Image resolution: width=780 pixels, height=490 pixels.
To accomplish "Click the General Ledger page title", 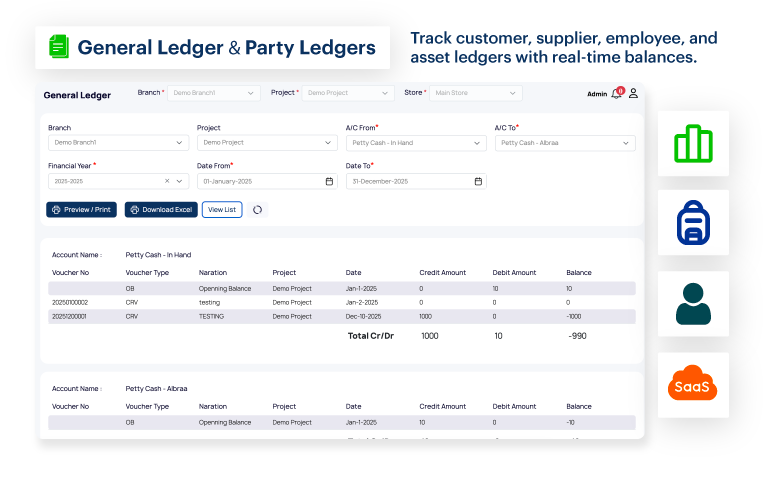I will pos(77,95).
